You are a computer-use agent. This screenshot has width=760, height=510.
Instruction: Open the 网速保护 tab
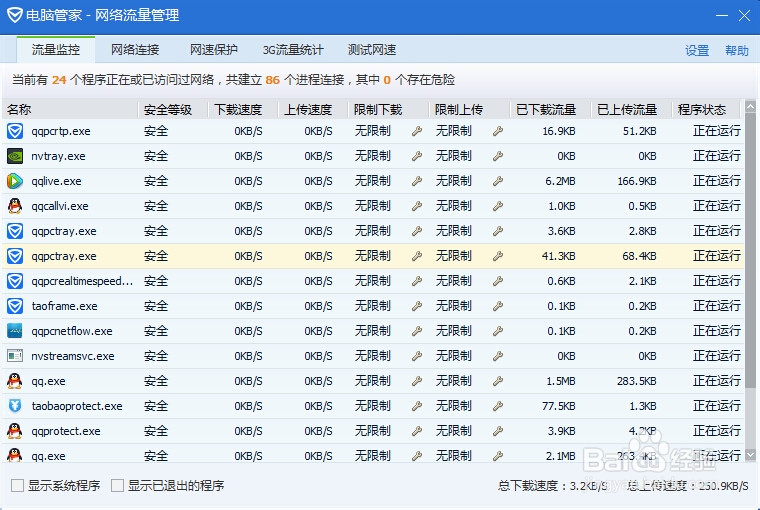(214, 49)
